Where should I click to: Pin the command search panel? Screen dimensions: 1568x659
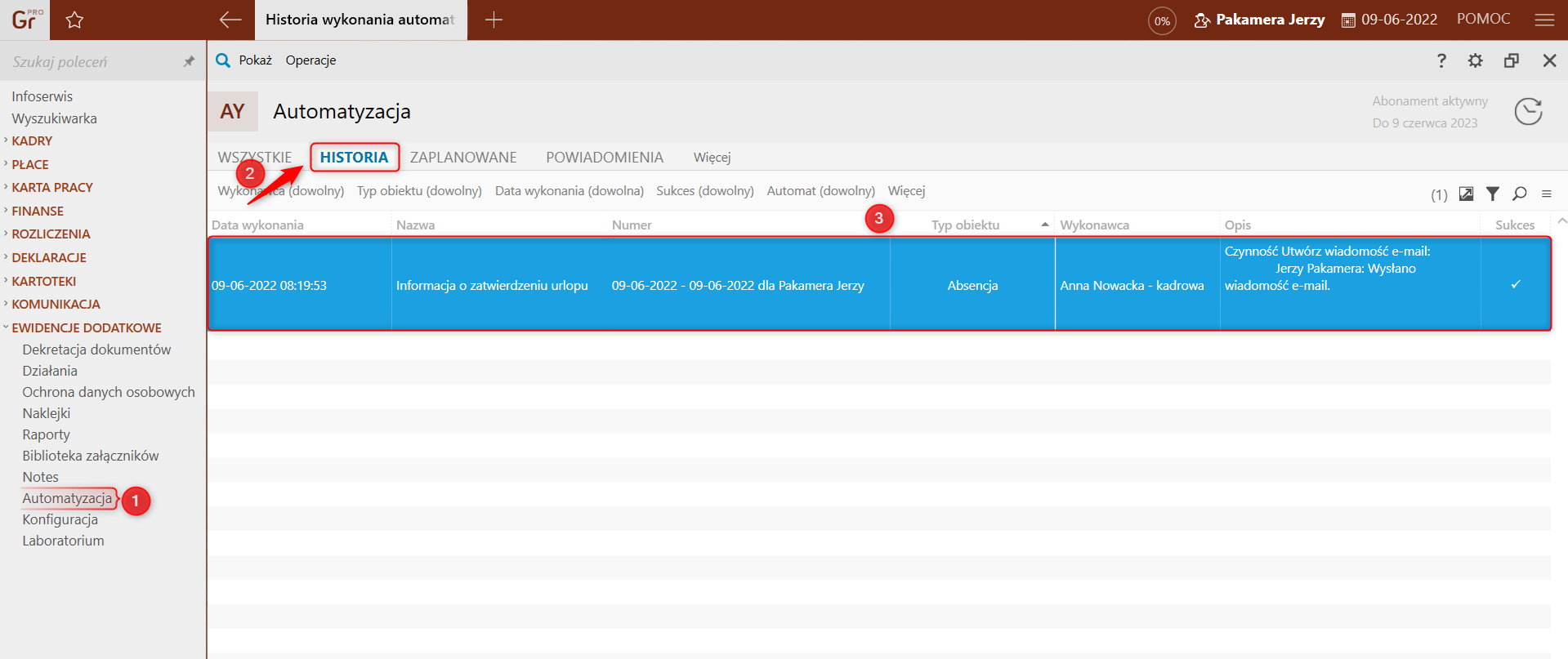189,61
